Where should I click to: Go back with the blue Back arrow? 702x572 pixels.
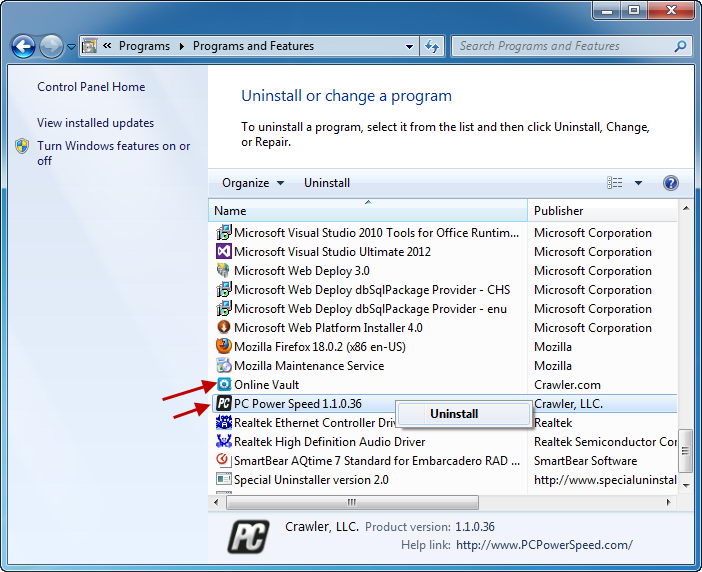coord(23,46)
